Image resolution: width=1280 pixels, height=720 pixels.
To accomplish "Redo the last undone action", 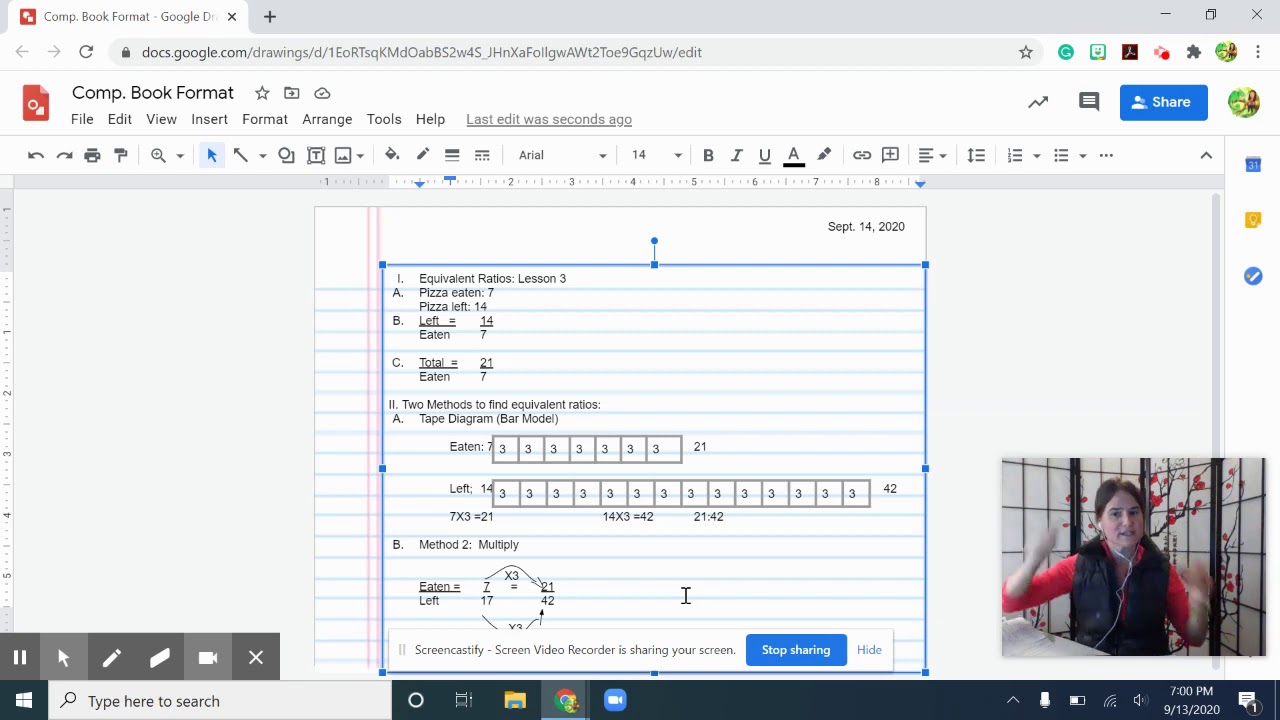I will (x=64, y=155).
